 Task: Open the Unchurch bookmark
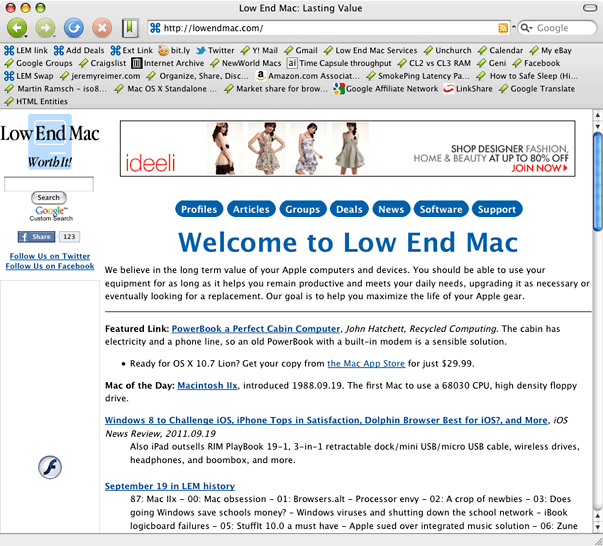(x=447, y=50)
